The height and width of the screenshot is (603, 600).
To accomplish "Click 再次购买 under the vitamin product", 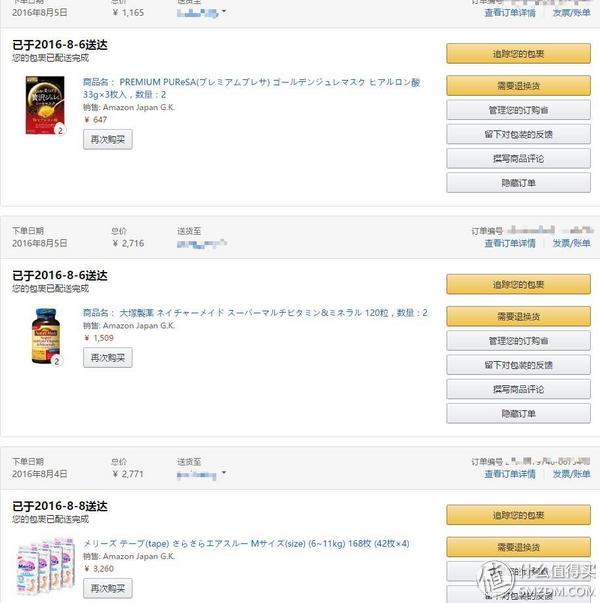I will [108, 358].
